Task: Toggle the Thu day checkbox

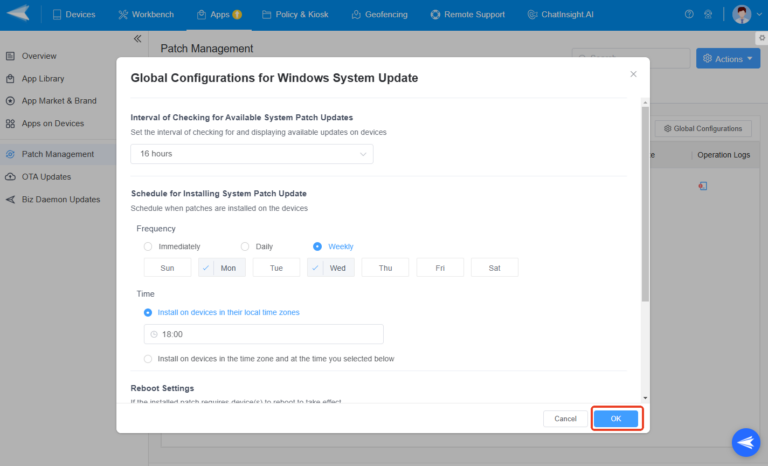Action: point(385,268)
